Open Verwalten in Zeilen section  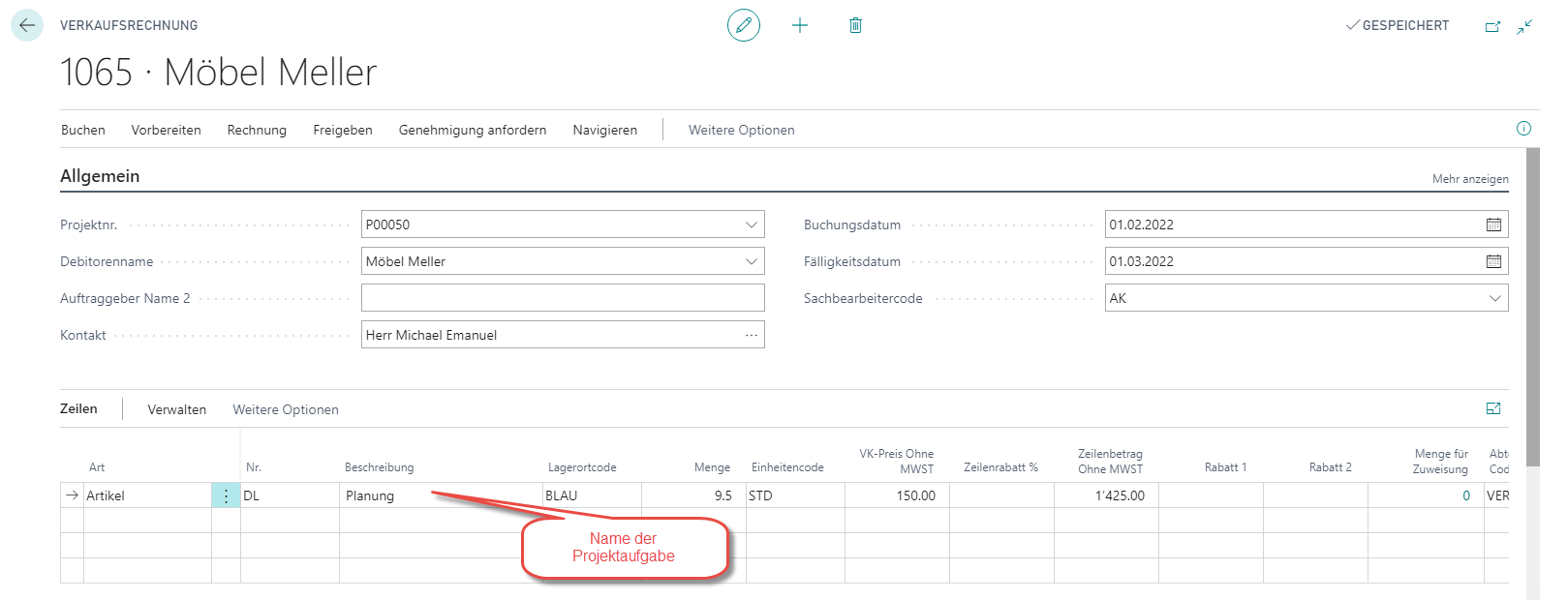point(177,409)
